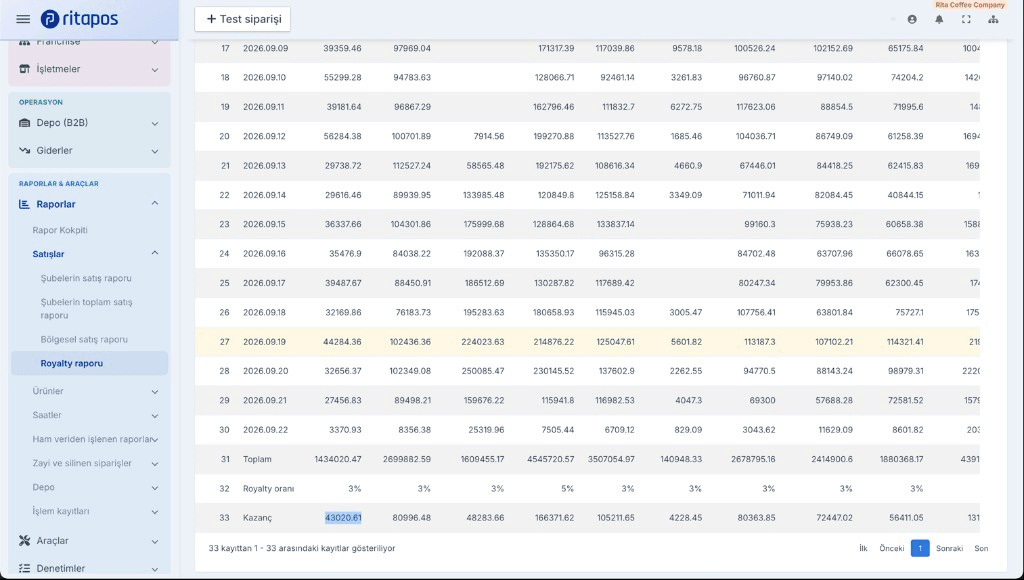1024x580 pixels.
Task: Open the organization hierarchy icon
Action: (993, 20)
